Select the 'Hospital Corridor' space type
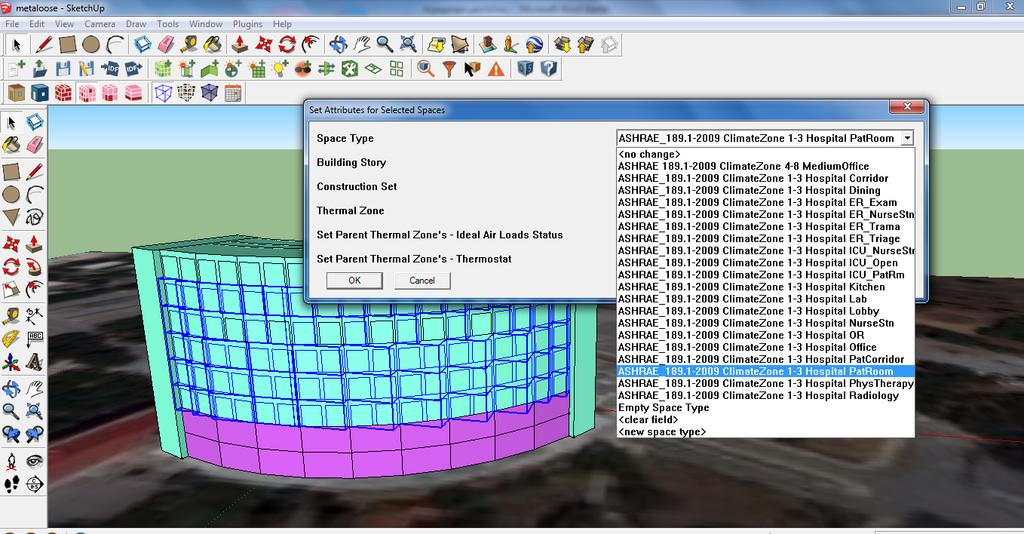The height and width of the screenshot is (534, 1024). tap(765, 178)
